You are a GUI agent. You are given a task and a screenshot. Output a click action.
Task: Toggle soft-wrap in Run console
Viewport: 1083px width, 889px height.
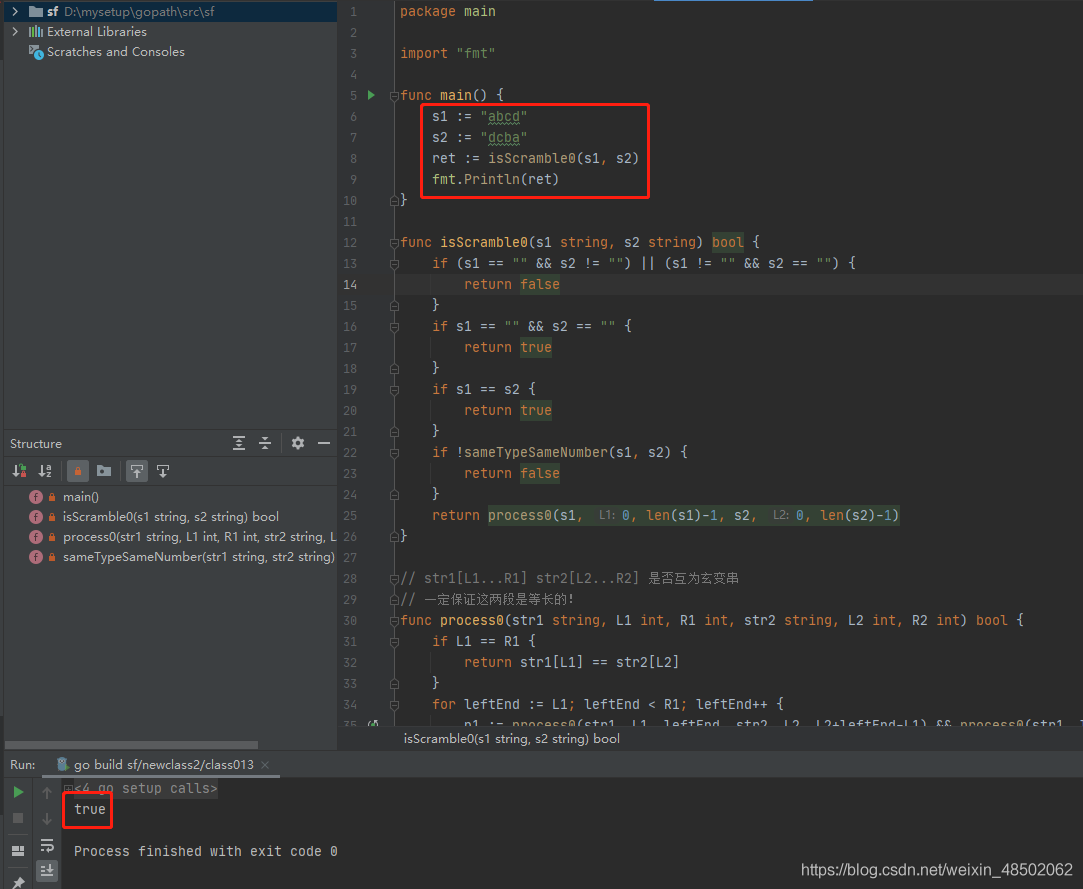(x=47, y=845)
